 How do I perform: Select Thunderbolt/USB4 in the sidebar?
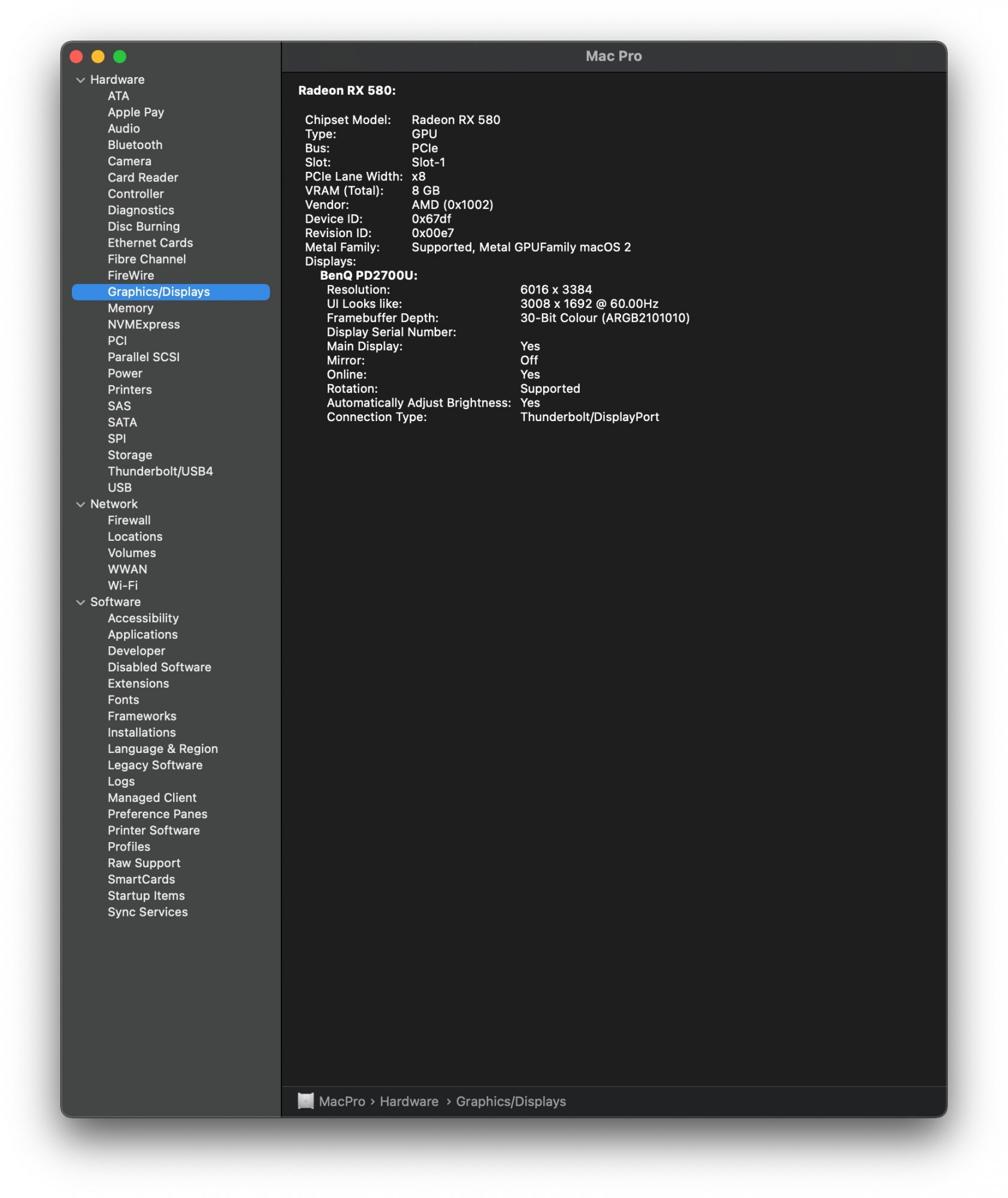coord(160,471)
